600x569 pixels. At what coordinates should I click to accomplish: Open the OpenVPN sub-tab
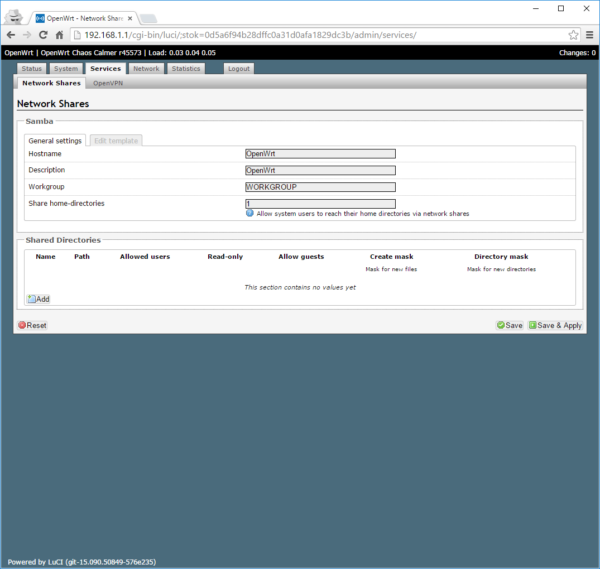(x=107, y=83)
